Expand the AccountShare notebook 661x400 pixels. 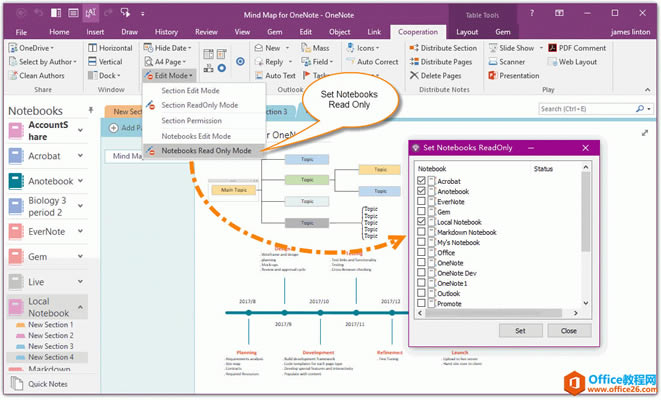(x=80, y=131)
